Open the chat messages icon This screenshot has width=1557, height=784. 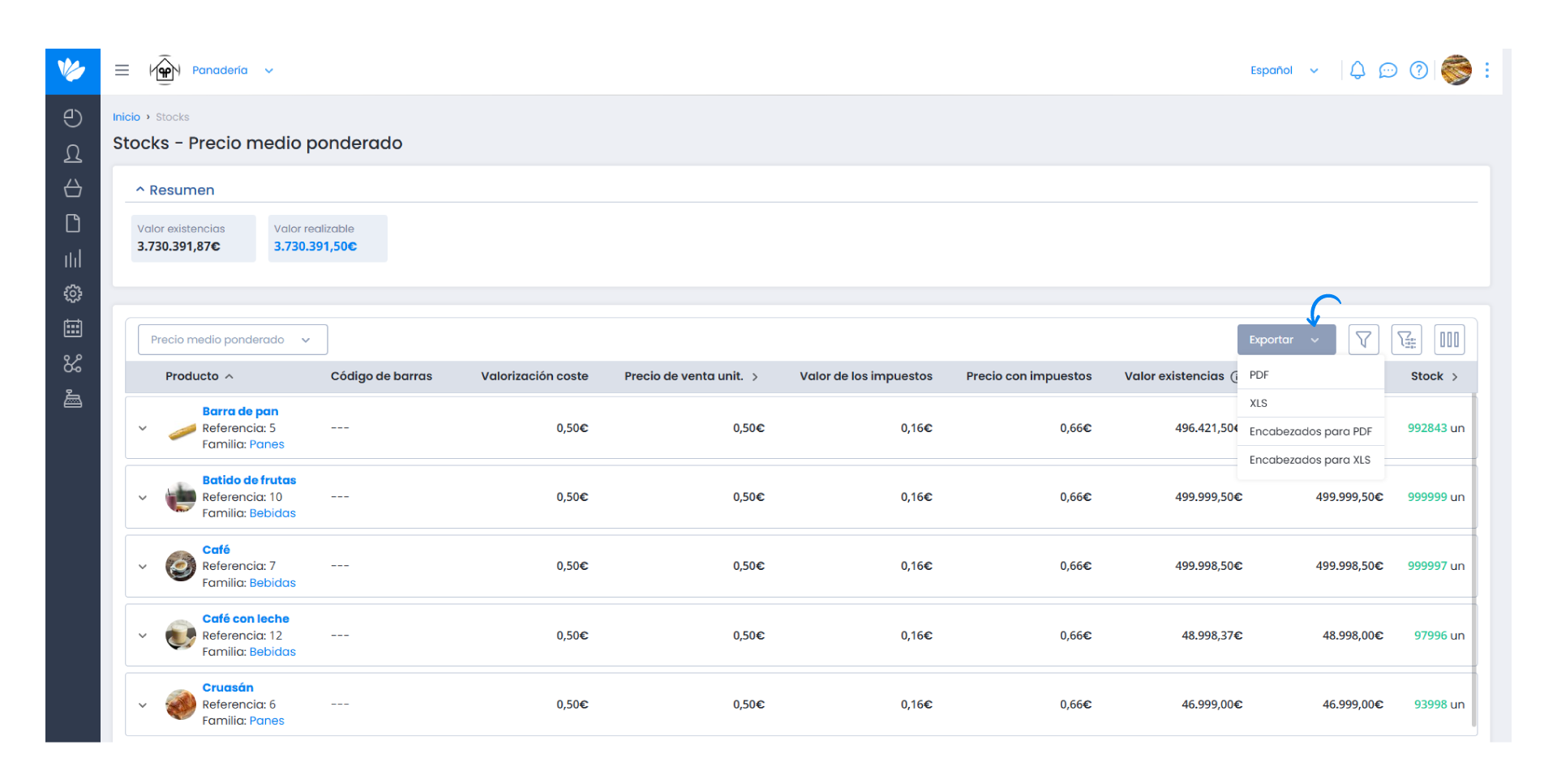pos(1388,71)
